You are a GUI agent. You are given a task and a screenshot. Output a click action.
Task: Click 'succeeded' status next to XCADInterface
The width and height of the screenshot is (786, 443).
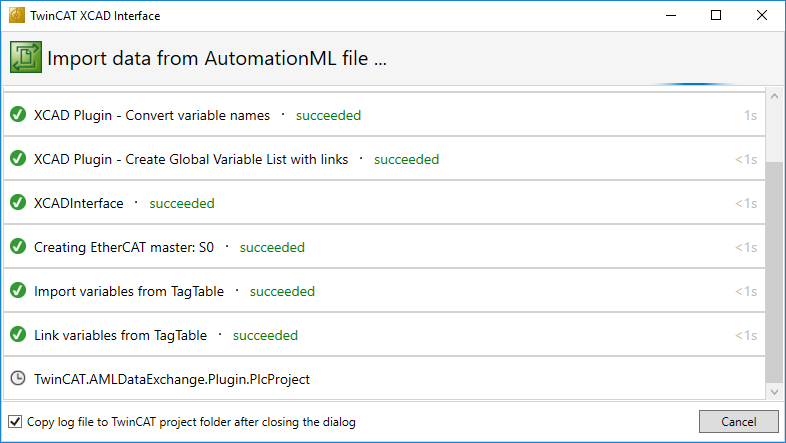pyautogui.click(x=182, y=203)
